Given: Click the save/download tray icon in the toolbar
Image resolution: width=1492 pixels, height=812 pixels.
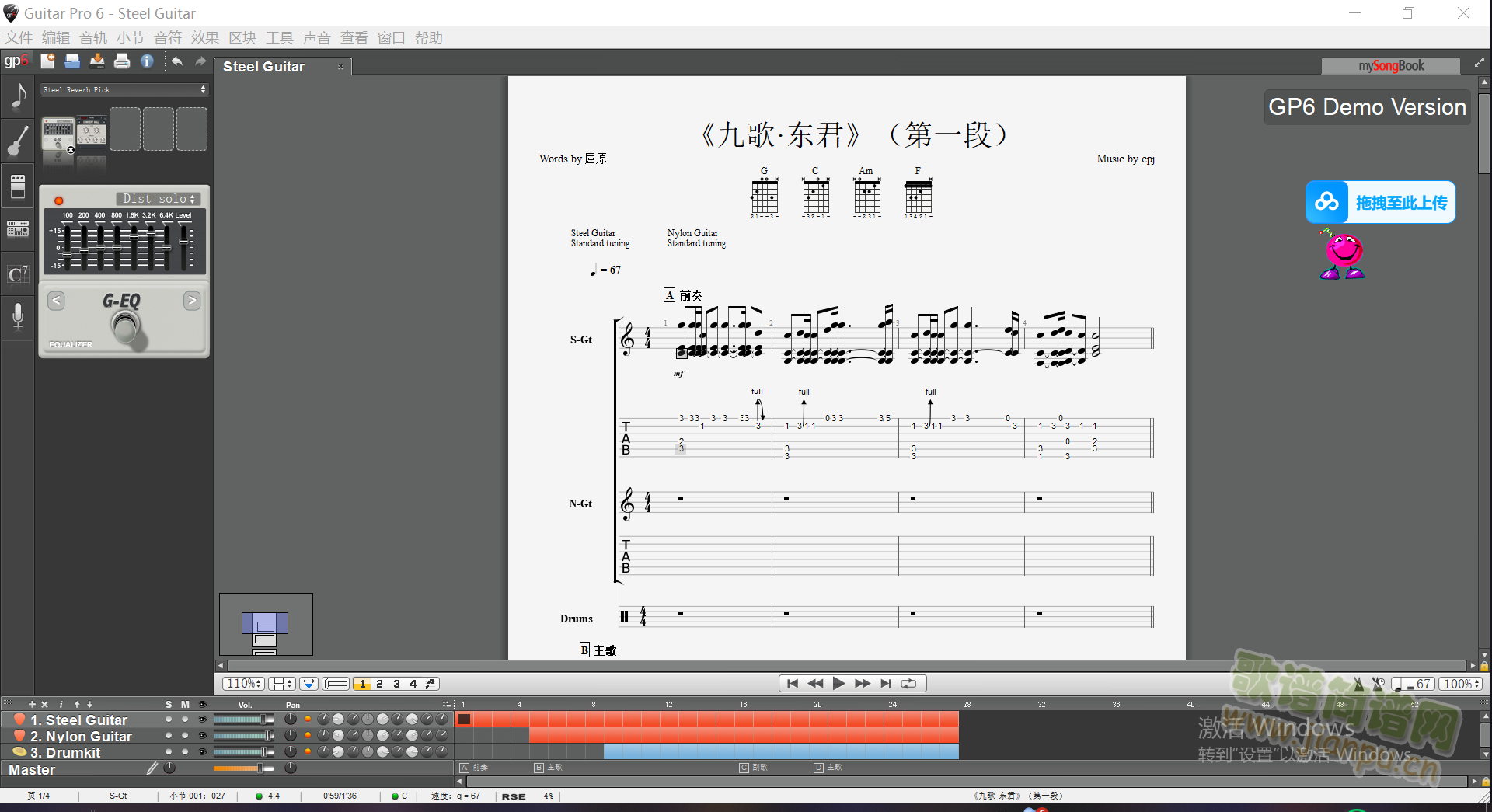Looking at the screenshot, I should pos(97,61).
